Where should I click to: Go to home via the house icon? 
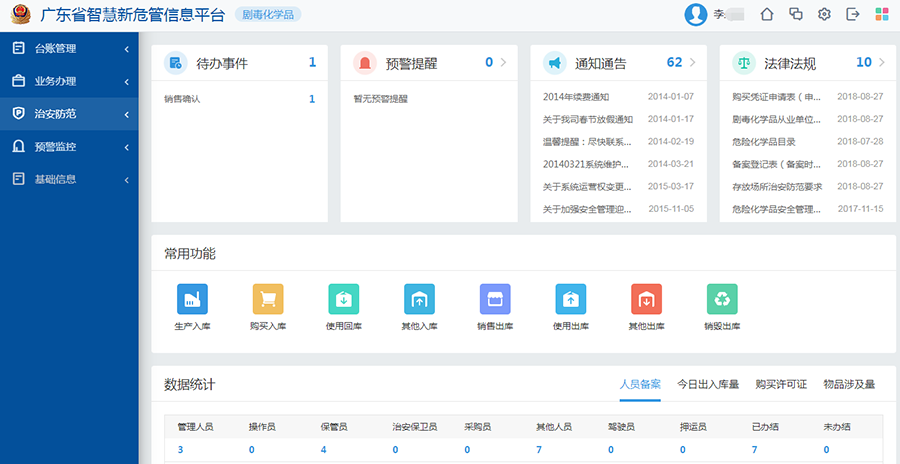point(767,14)
